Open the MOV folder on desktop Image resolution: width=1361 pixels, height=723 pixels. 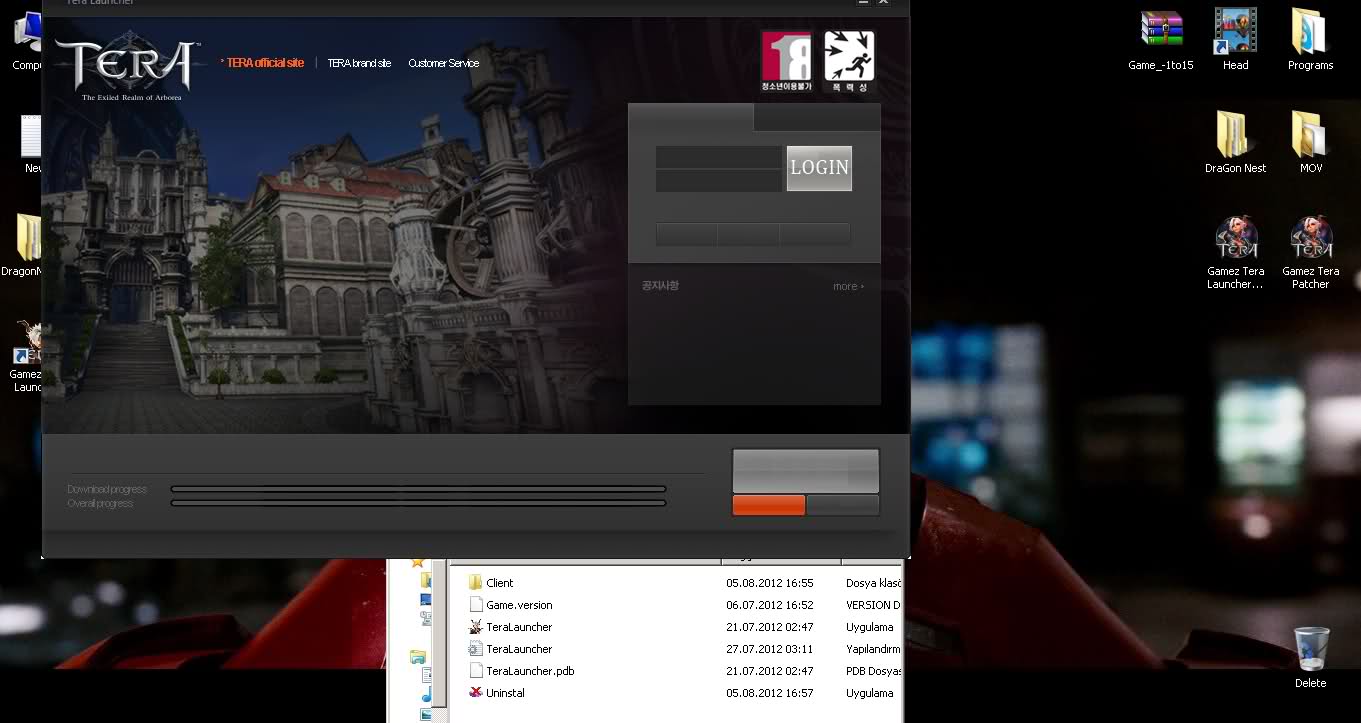[x=1310, y=142]
